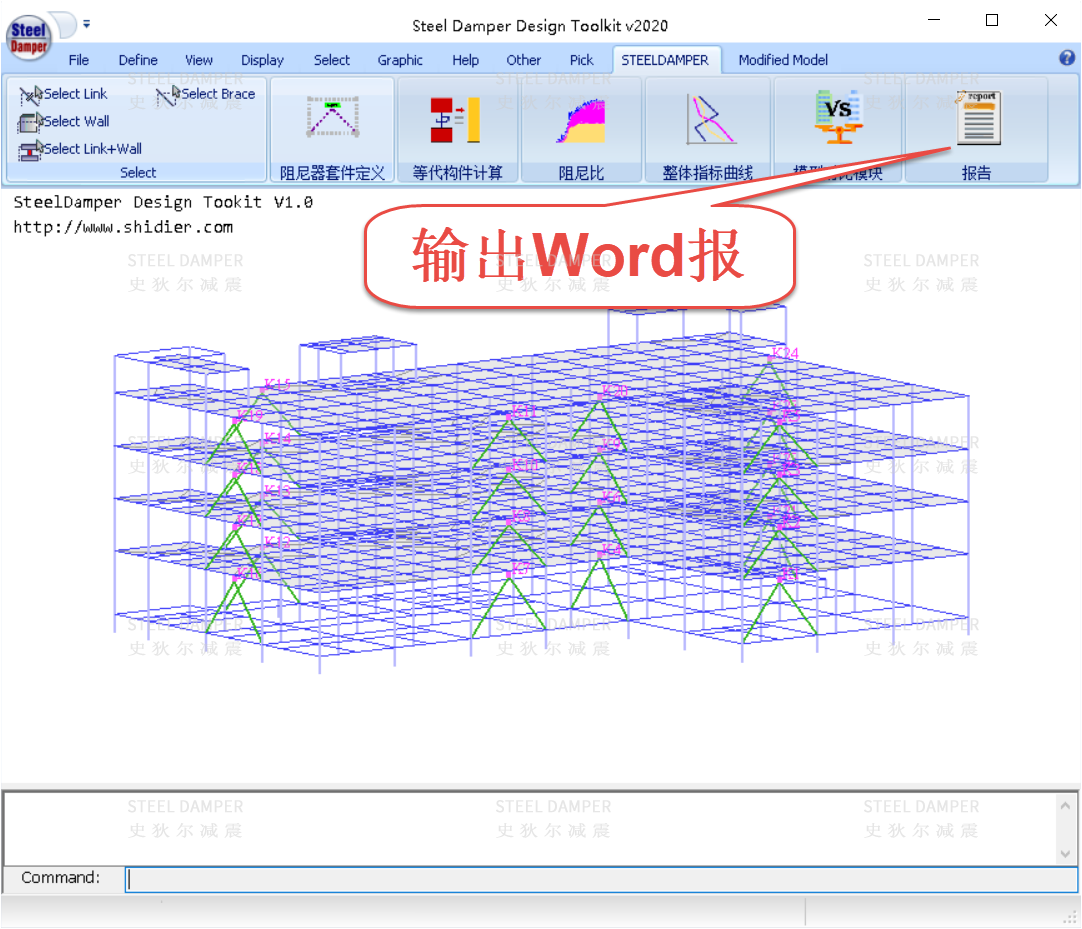Click the Select group label in the ribbon
This screenshot has height=929, width=1082.
138,173
